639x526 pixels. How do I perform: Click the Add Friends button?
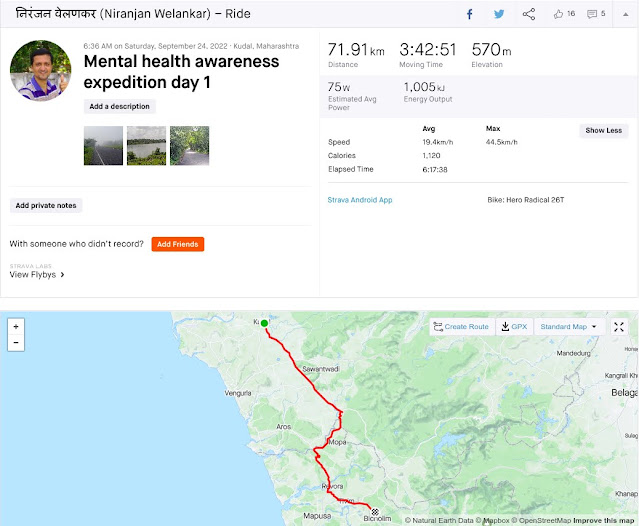tap(178, 244)
